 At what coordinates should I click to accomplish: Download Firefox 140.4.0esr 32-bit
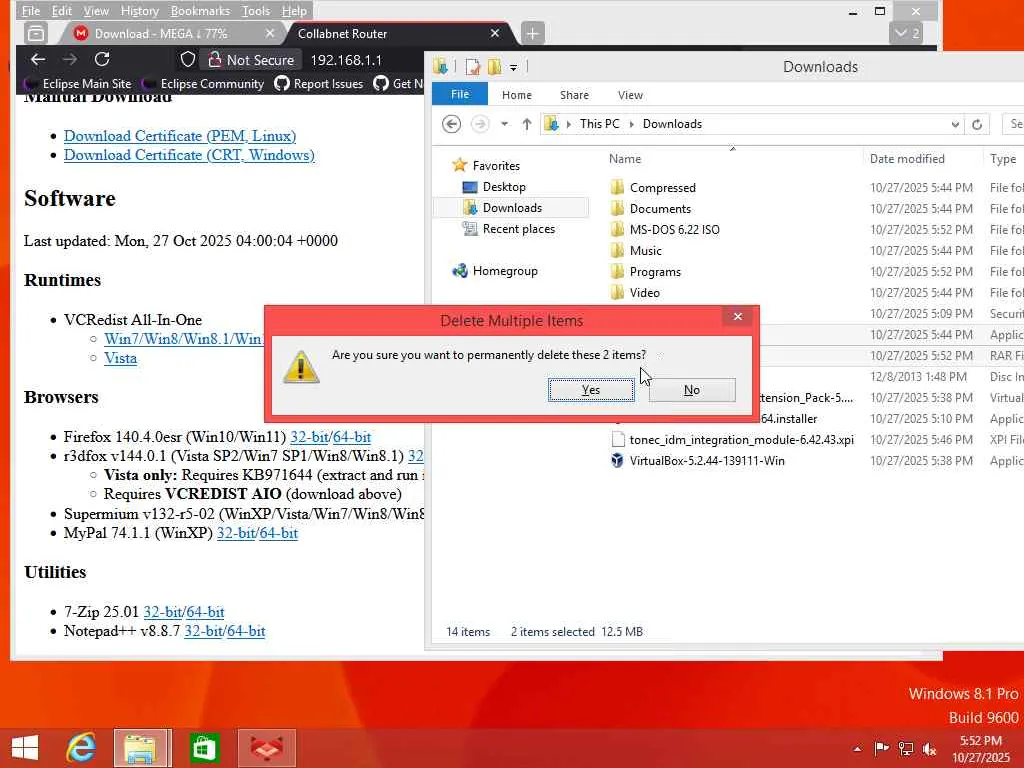[309, 437]
